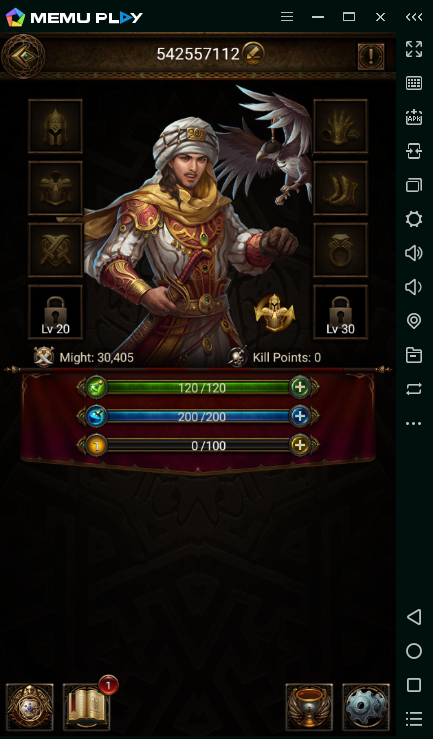Add stamina with green plus button

point(300,387)
